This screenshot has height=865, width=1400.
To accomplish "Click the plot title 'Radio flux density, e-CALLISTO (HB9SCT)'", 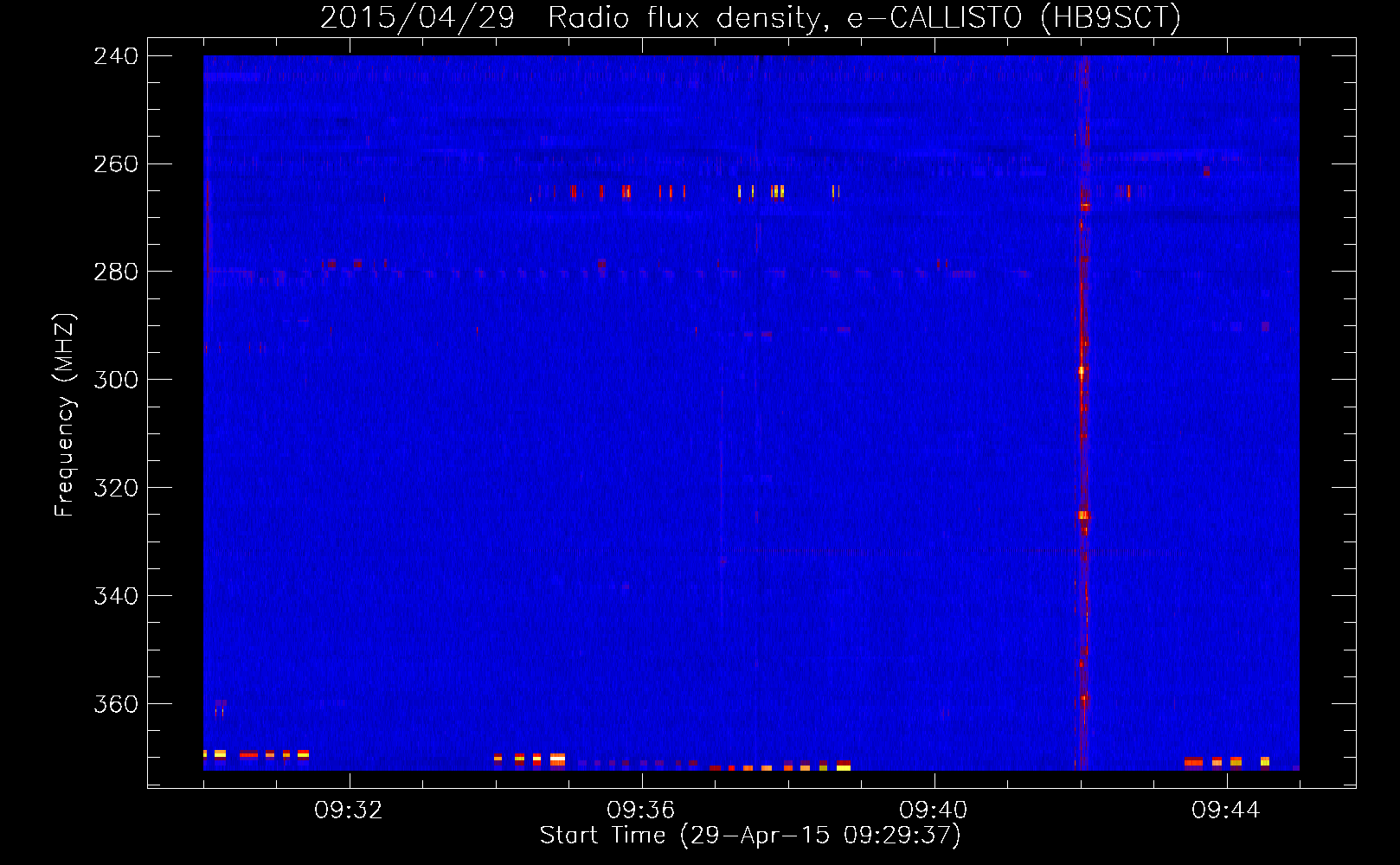I will 864,18.
